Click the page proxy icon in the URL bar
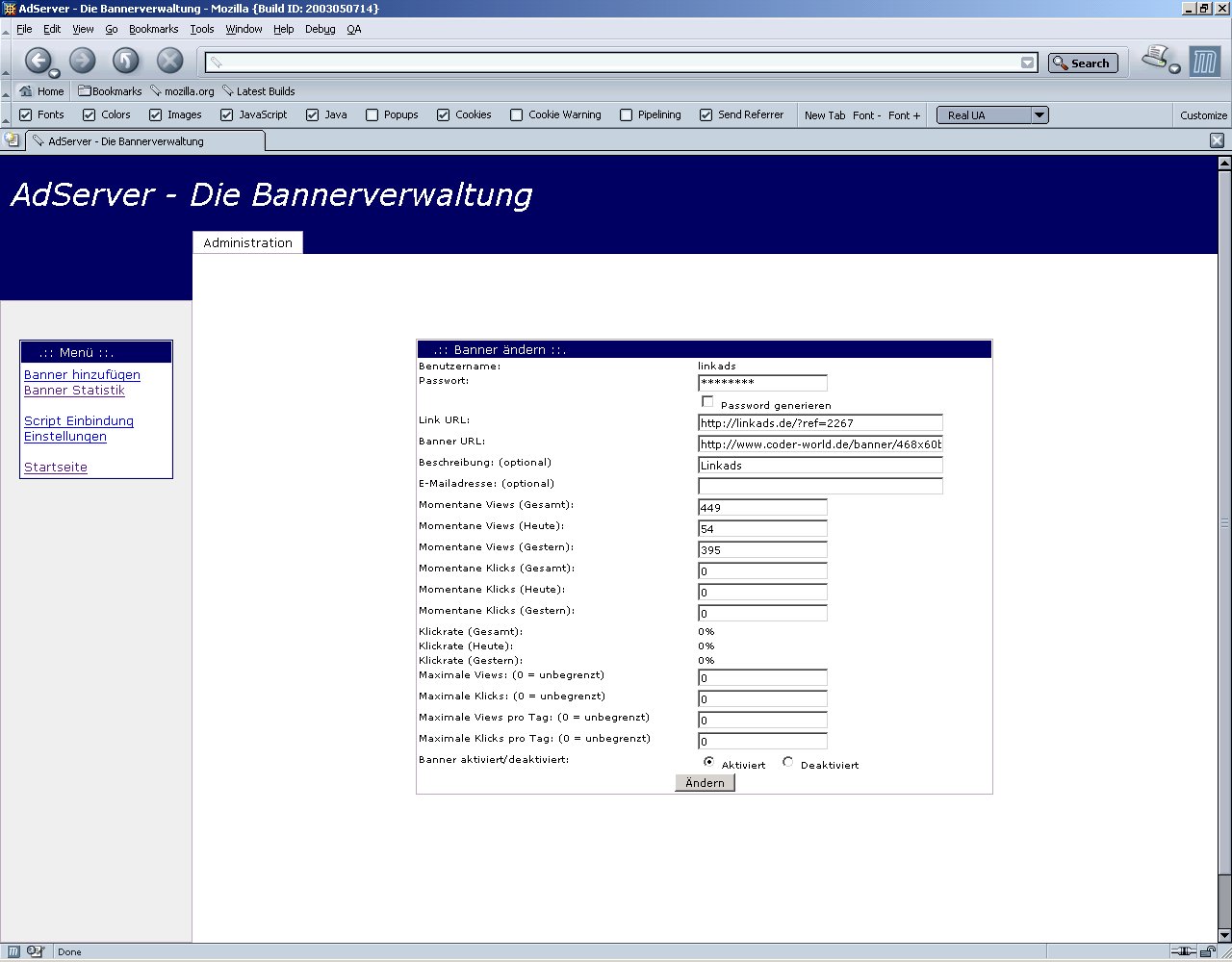This screenshot has width=1232, height=962. (x=217, y=63)
